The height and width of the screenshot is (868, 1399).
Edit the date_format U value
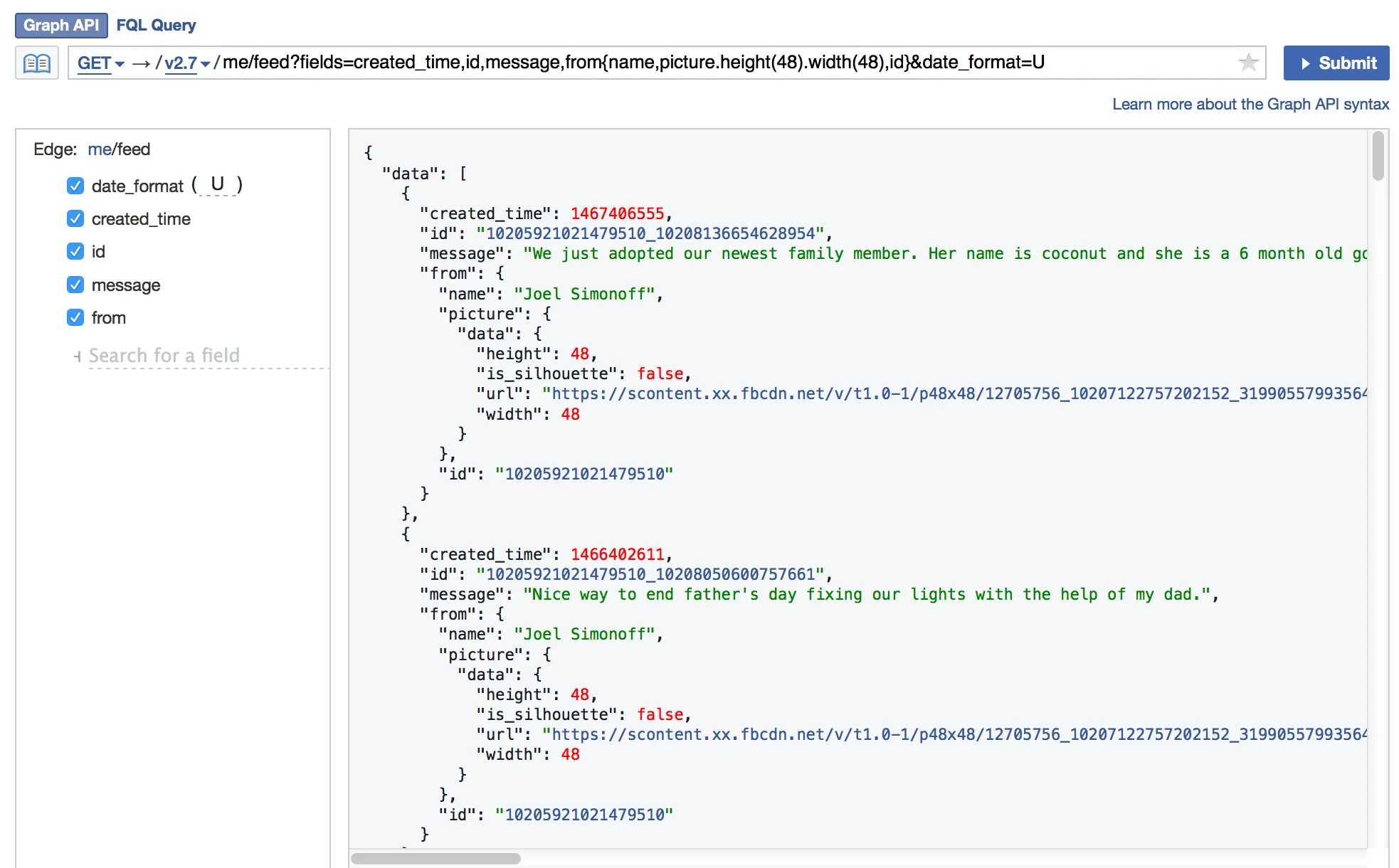click(217, 185)
